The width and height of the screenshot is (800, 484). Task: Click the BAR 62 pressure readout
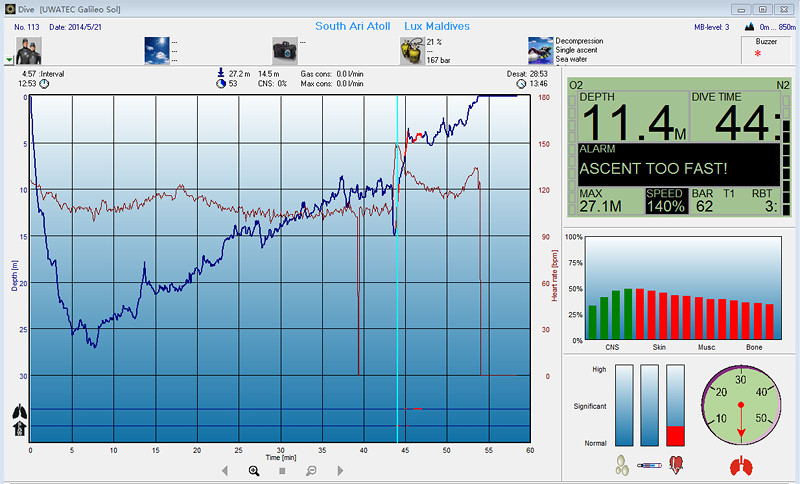[x=703, y=200]
